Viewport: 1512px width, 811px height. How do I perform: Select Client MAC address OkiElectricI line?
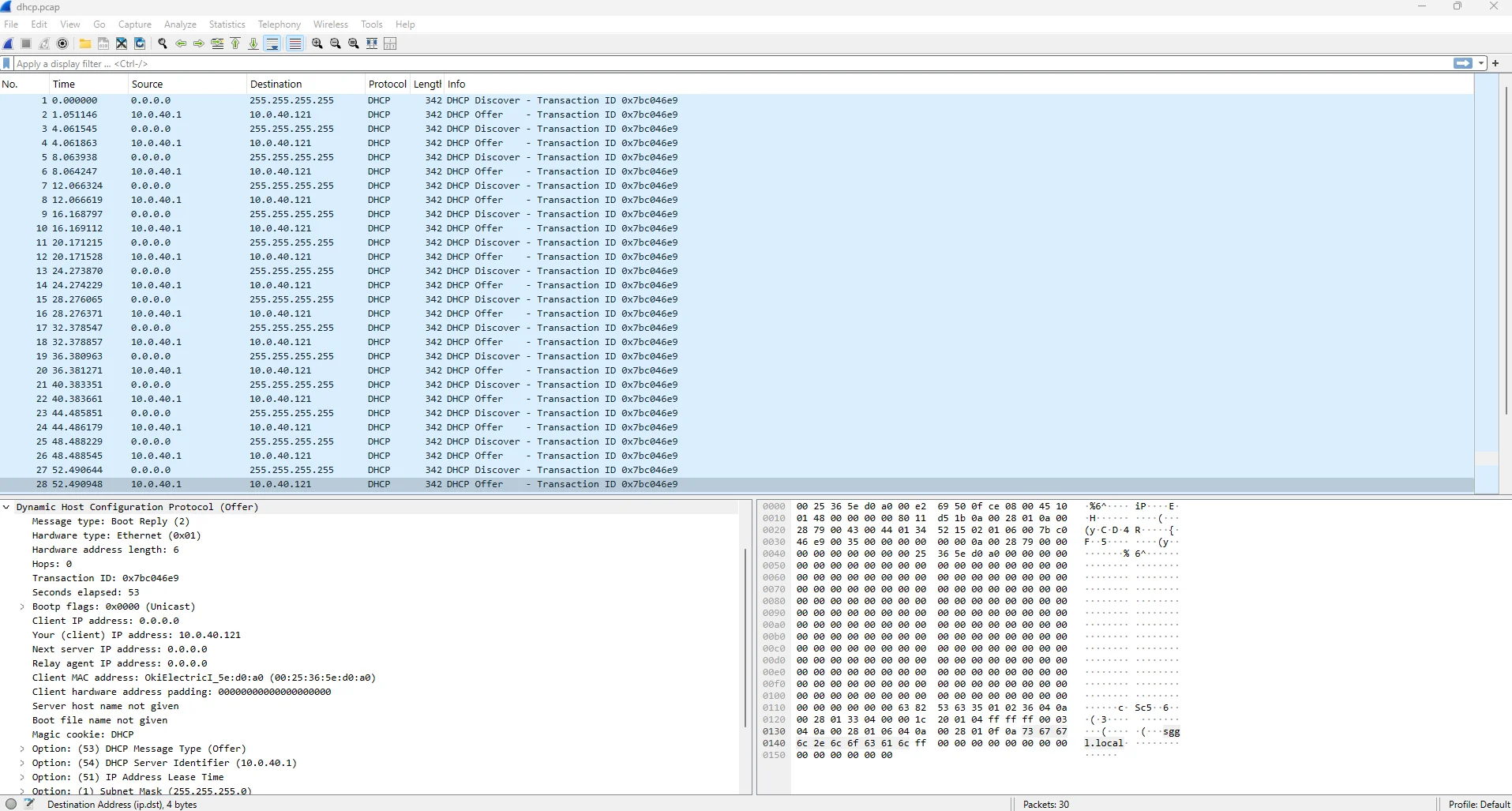pos(204,678)
